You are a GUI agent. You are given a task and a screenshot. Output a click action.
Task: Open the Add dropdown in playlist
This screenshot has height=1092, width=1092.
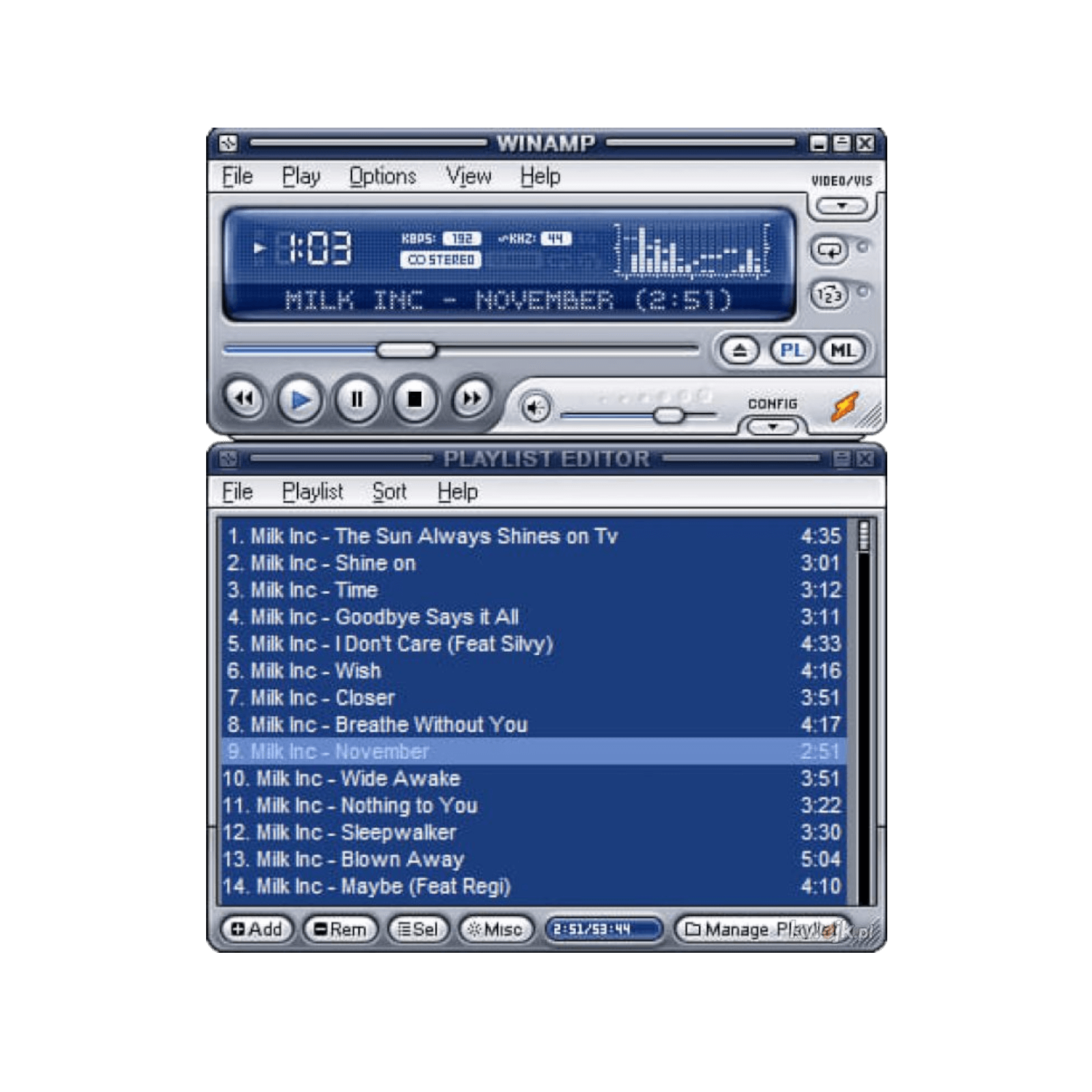click(257, 929)
